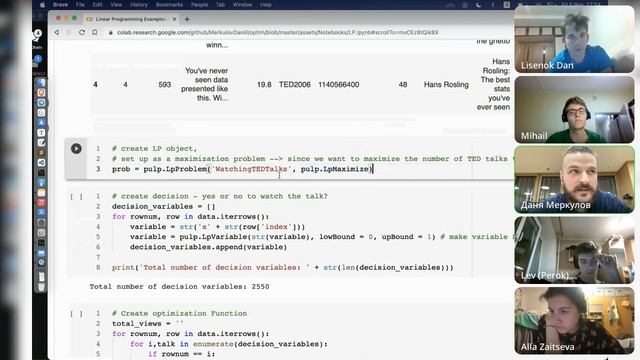
Task: Open the Apple menu
Action: coord(42,5)
